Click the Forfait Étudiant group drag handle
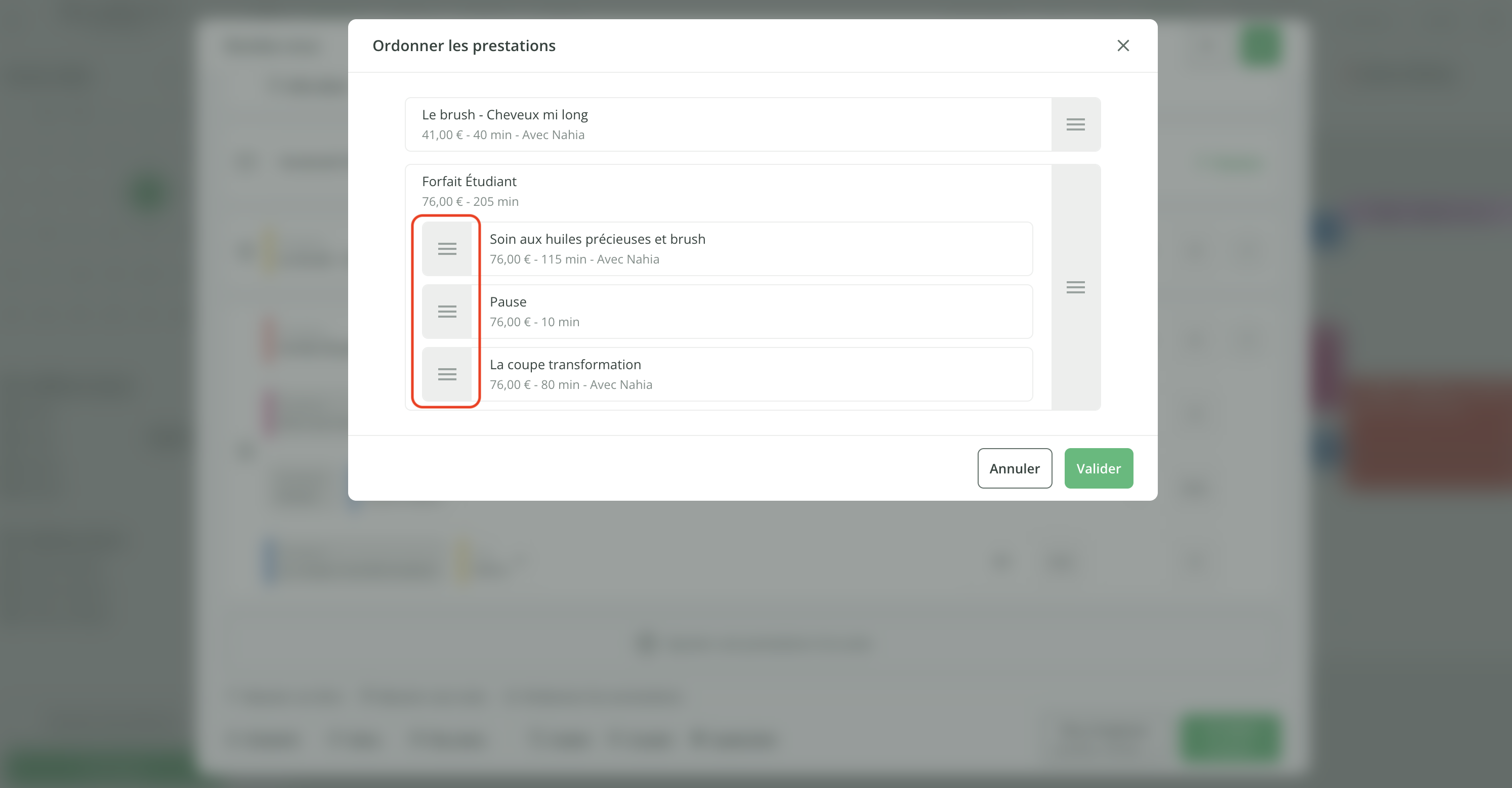The height and width of the screenshot is (788, 1512). 1075,287
